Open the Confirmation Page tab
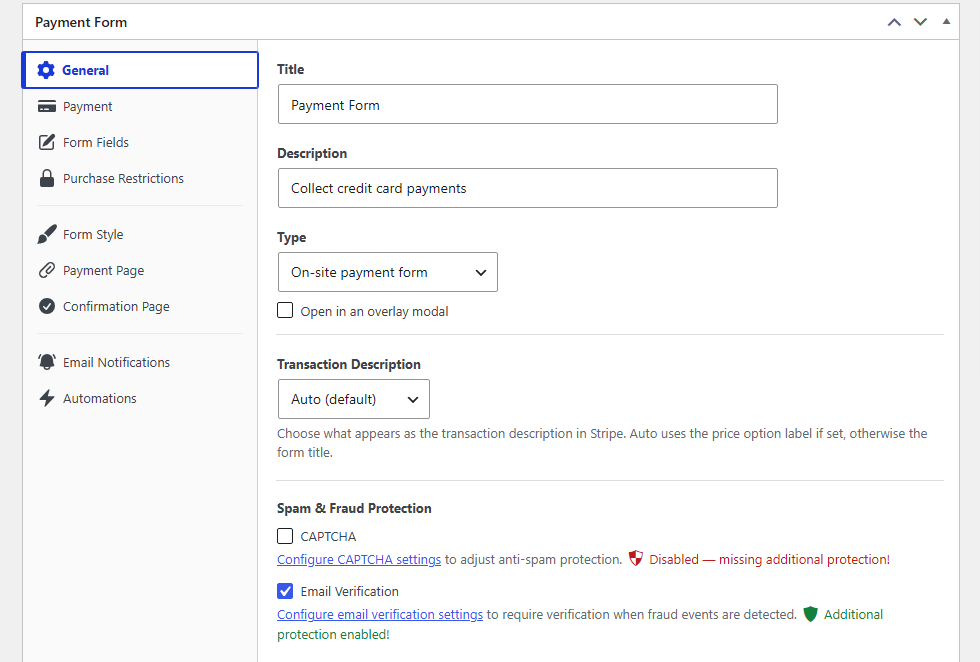 tap(140, 306)
